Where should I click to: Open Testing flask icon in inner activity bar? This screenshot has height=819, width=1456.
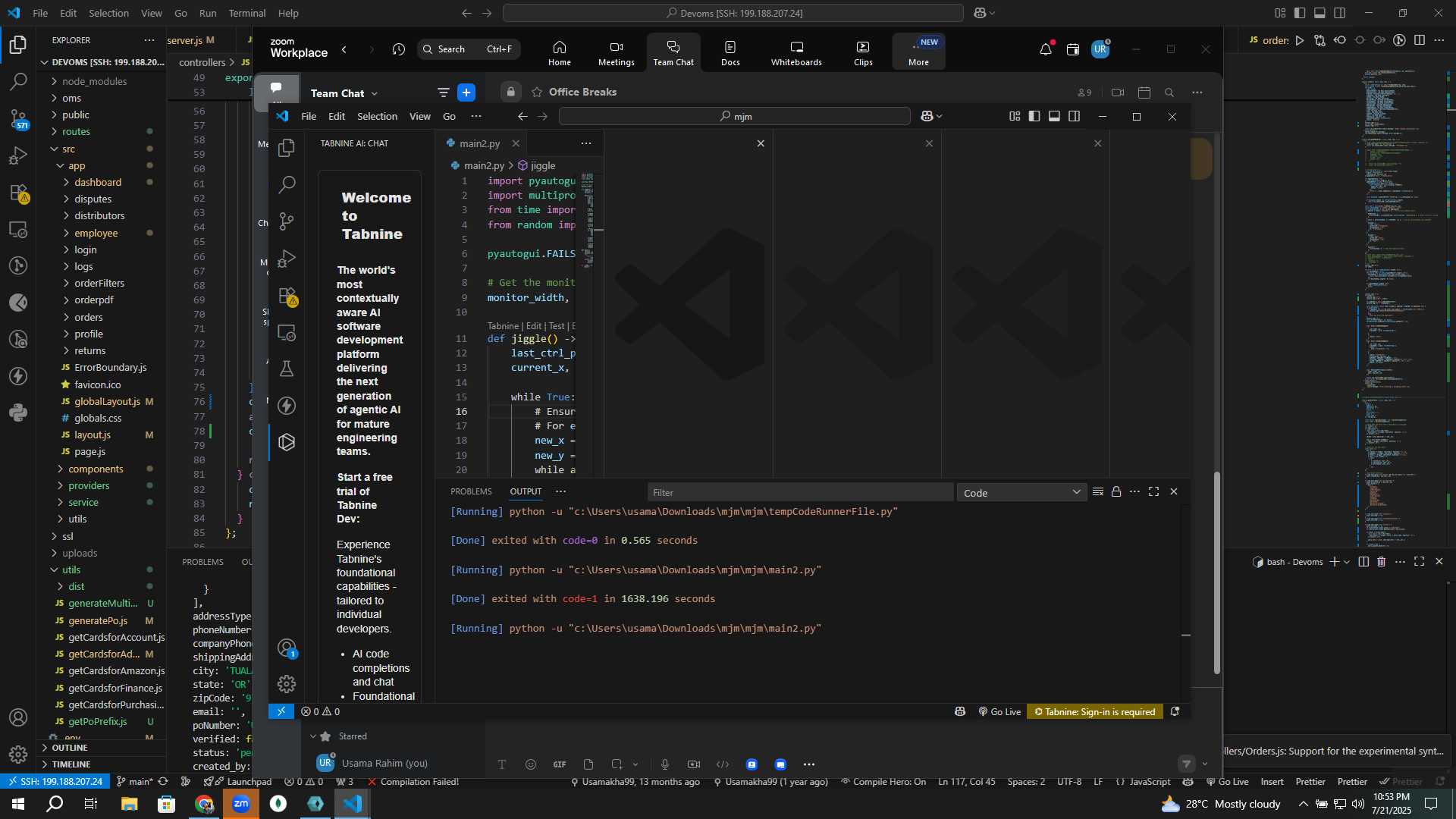(x=287, y=369)
